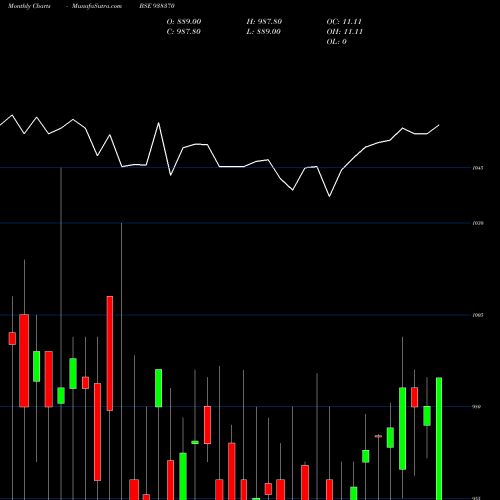500x500 pixels.
Task: Click the 989 price axis label
Action: click(x=477, y=407)
